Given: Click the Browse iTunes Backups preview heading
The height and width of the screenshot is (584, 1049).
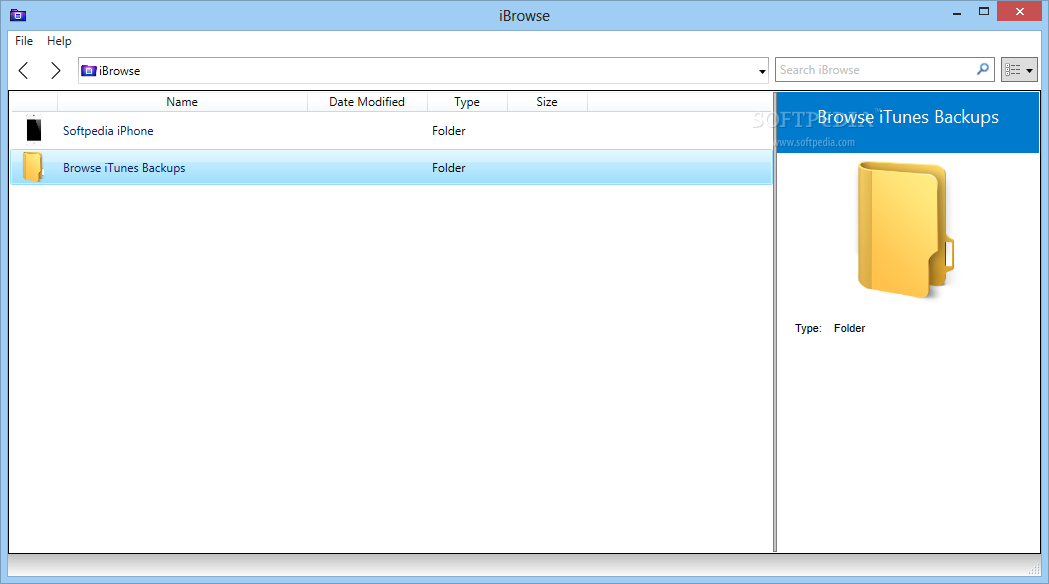Looking at the screenshot, I should point(908,117).
